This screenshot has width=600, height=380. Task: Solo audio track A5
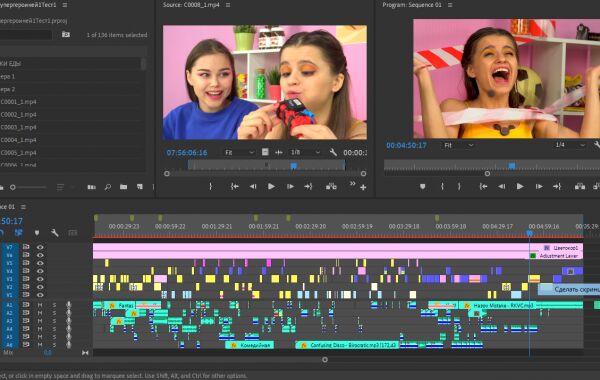54,337
